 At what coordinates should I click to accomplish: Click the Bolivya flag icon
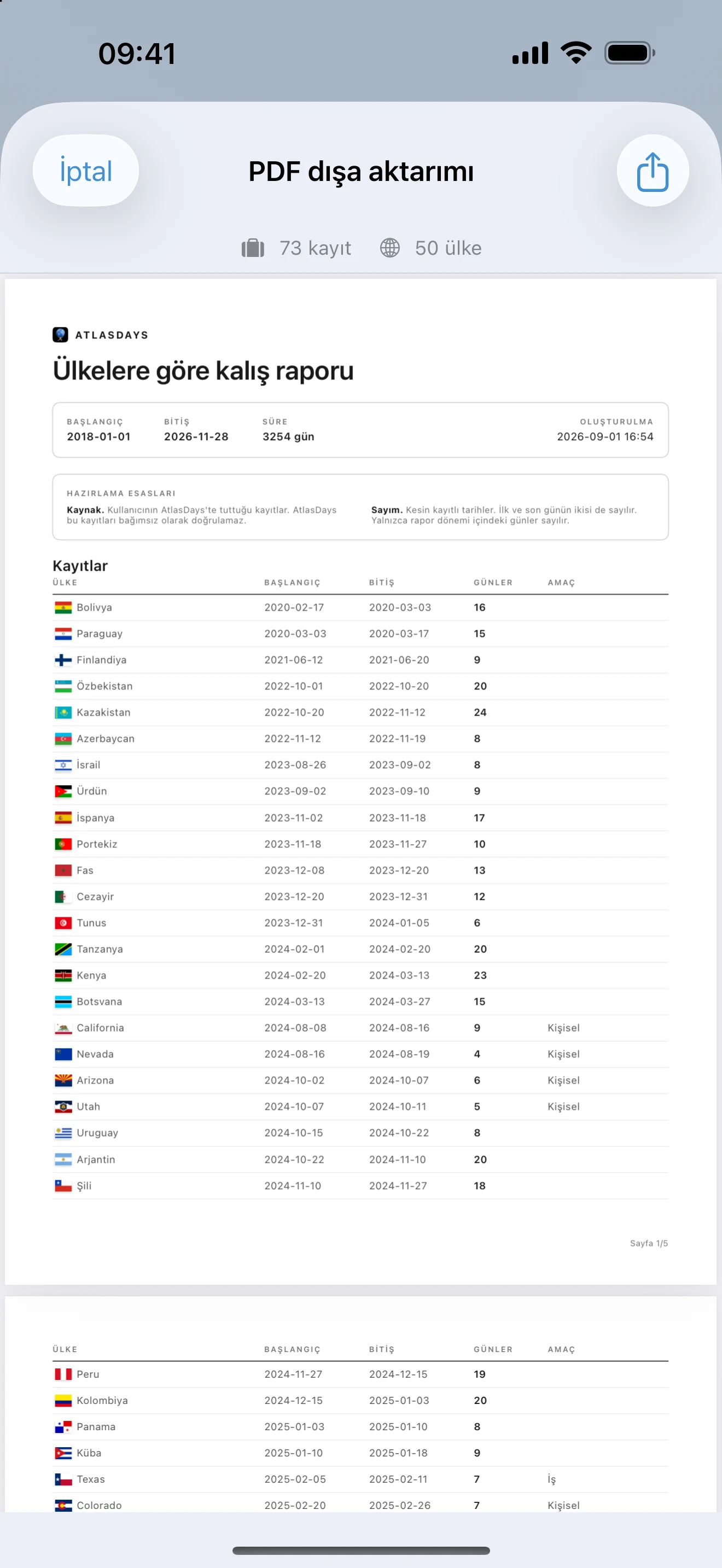[x=63, y=607]
